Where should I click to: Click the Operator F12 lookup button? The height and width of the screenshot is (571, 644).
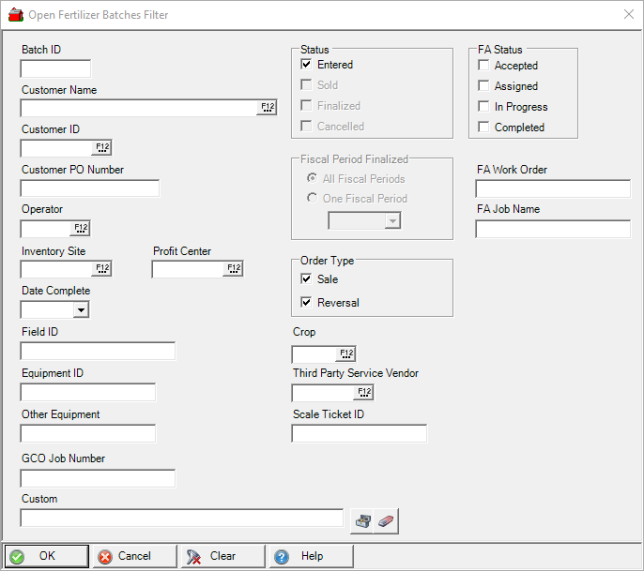click(x=81, y=228)
